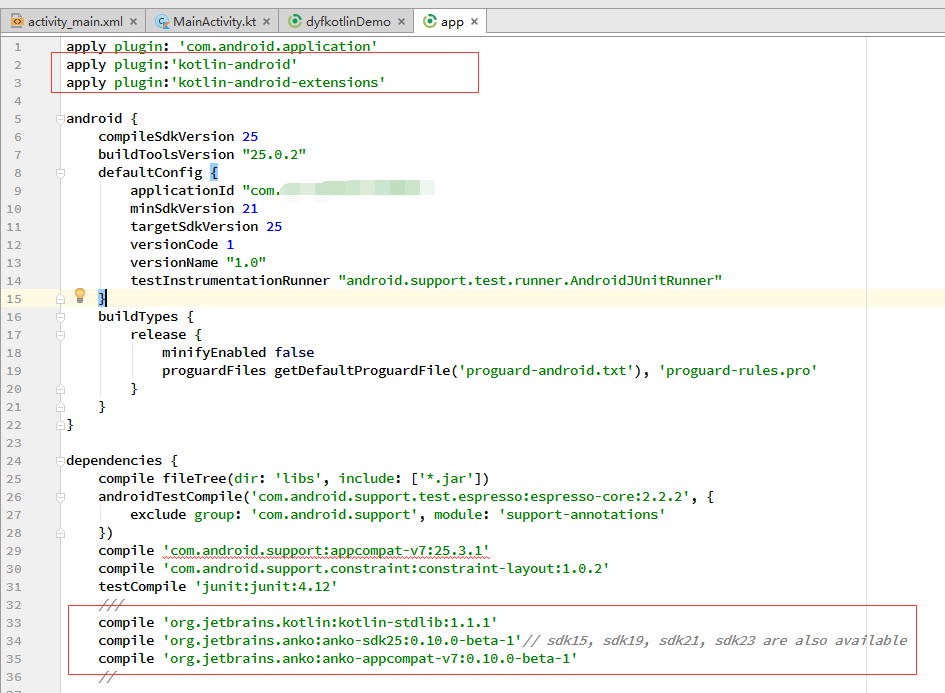Close the MainActivity.kt tab
This screenshot has height=693, width=945.
pyautogui.click(x=266, y=22)
